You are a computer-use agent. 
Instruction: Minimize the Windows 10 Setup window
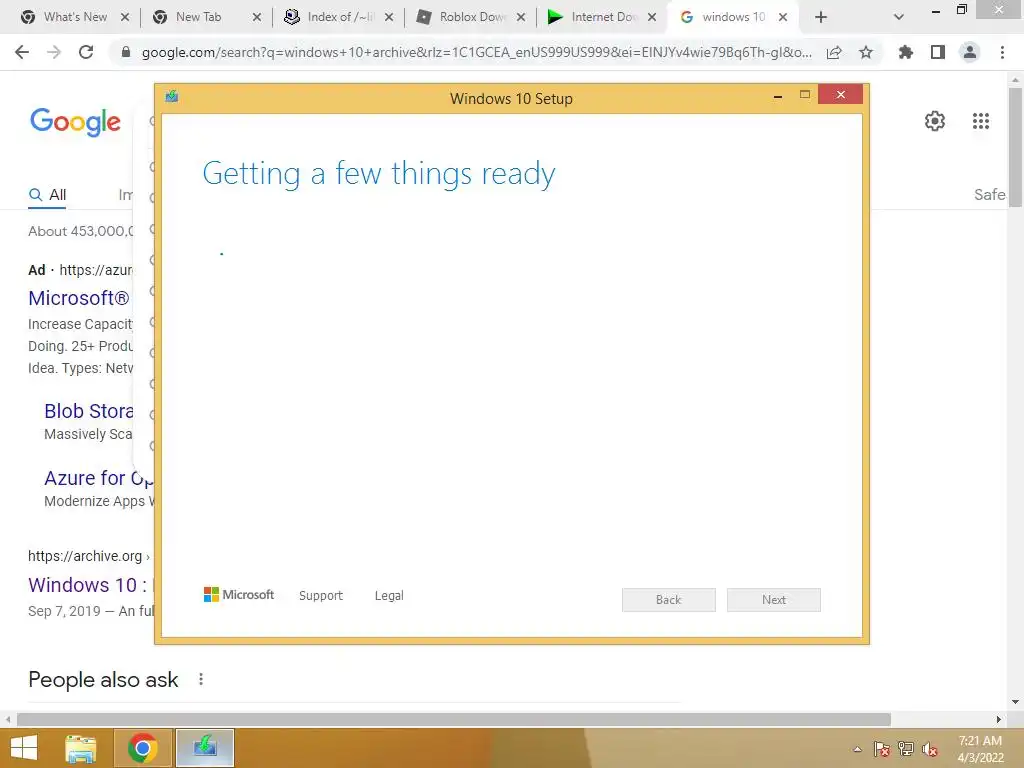(778, 95)
